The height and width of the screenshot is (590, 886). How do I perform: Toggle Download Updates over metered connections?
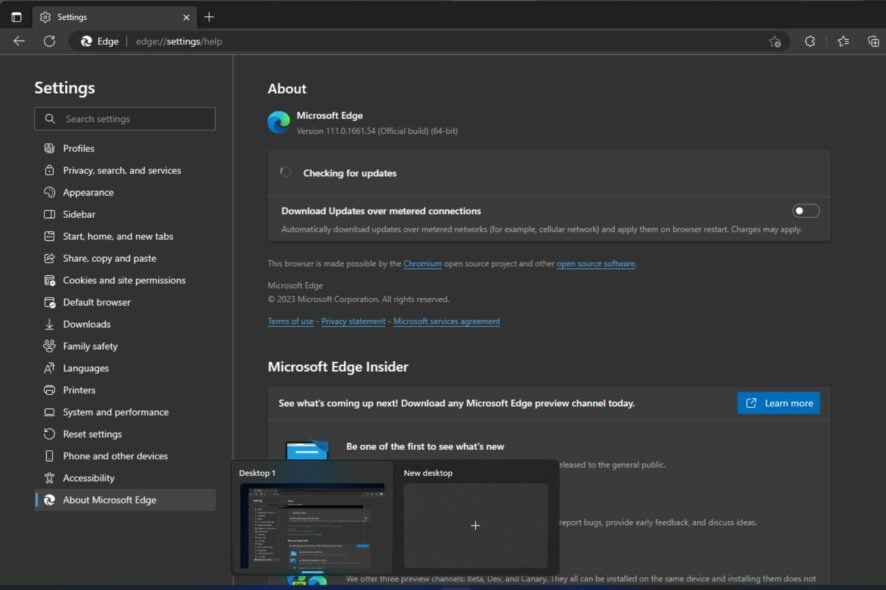pyautogui.click(x=805, y=211)
